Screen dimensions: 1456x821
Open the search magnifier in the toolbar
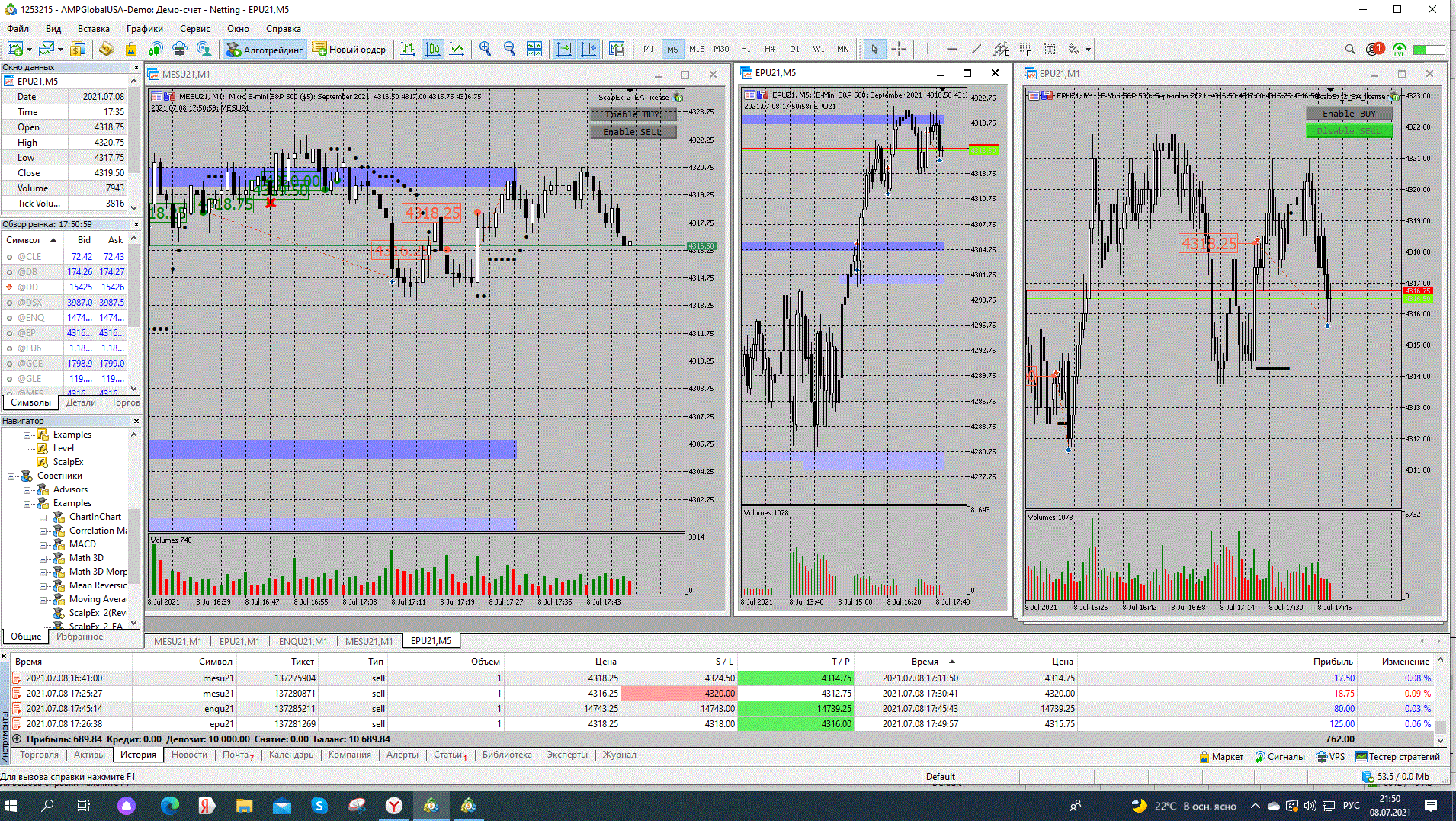point(1350,49)
